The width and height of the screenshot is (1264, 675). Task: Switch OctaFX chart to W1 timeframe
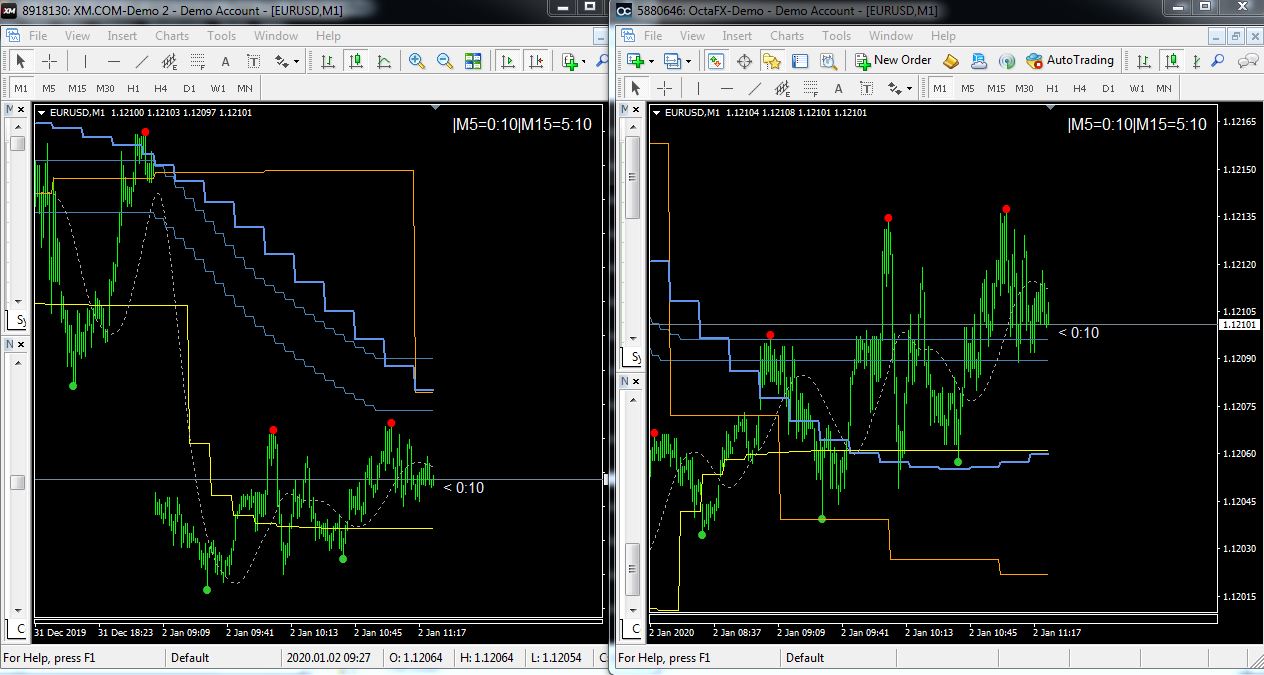click(x=1136, y=88)
